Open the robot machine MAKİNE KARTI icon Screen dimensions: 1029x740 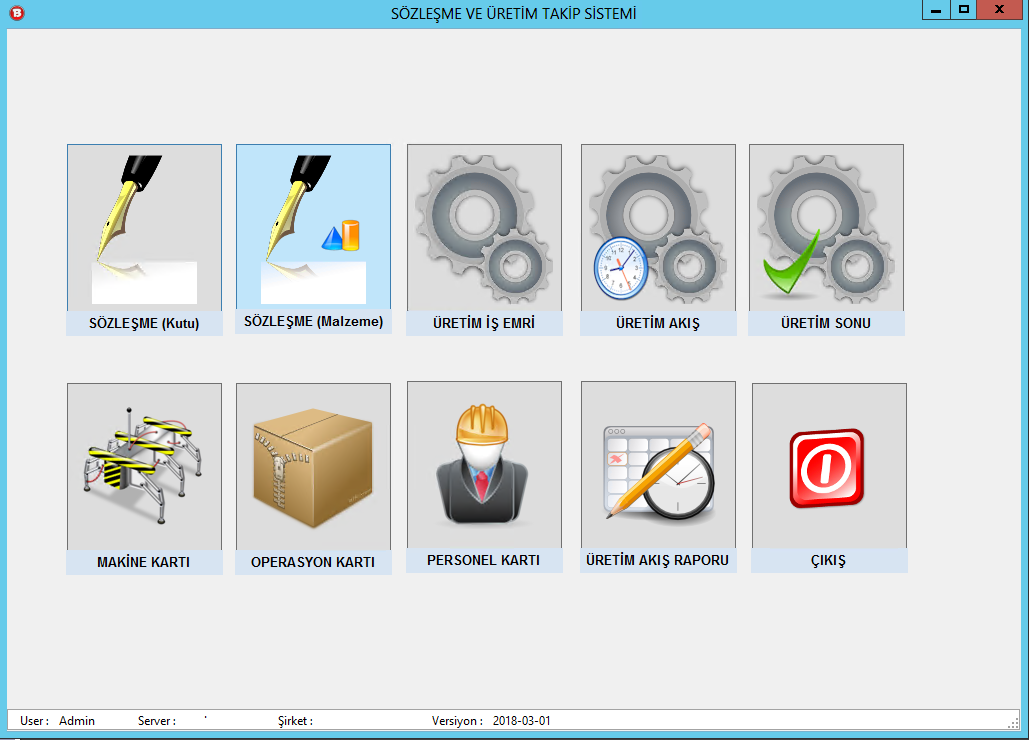(x=144, y=466)
